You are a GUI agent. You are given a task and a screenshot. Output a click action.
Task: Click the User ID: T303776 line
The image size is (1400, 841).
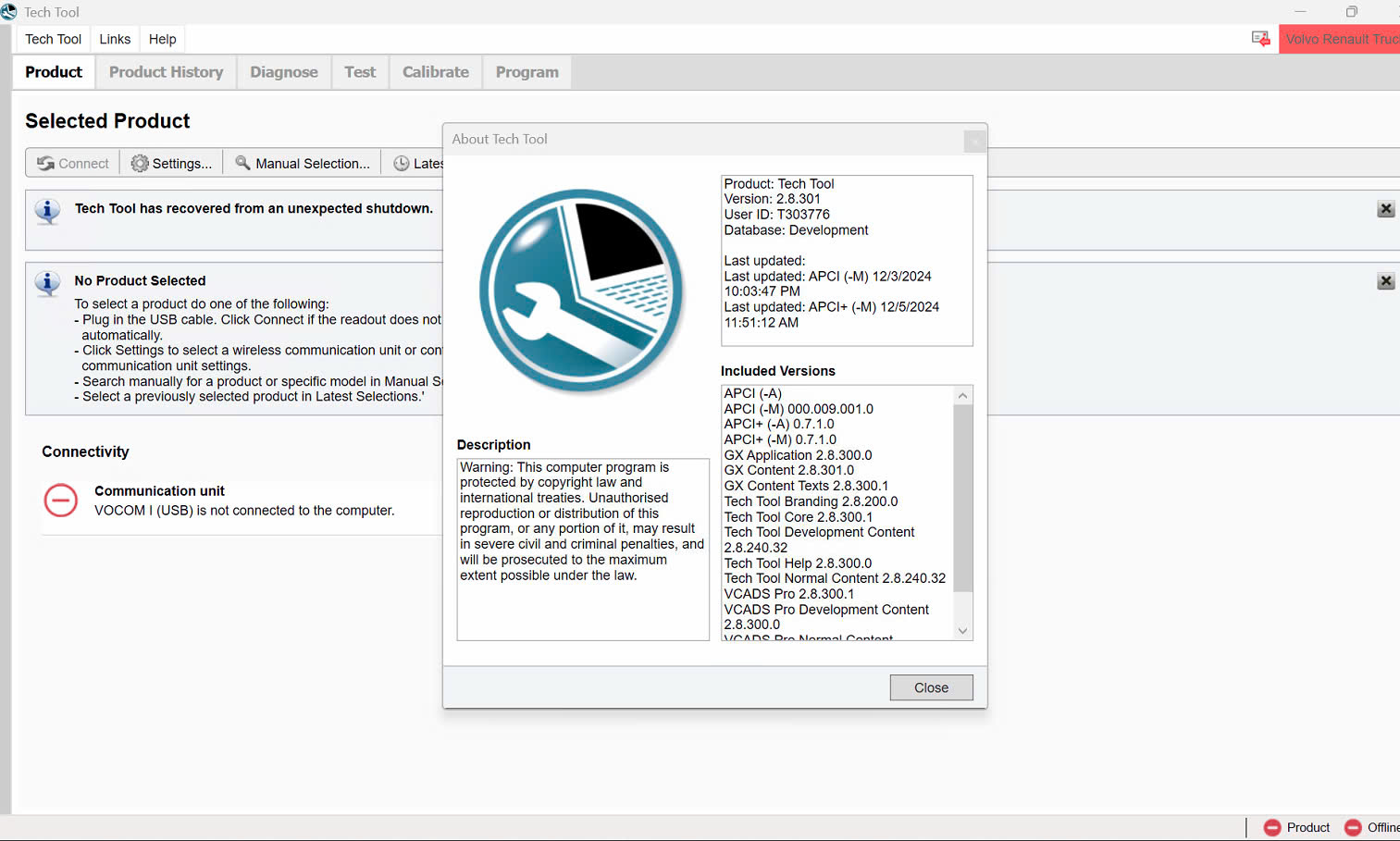[776, 215]
